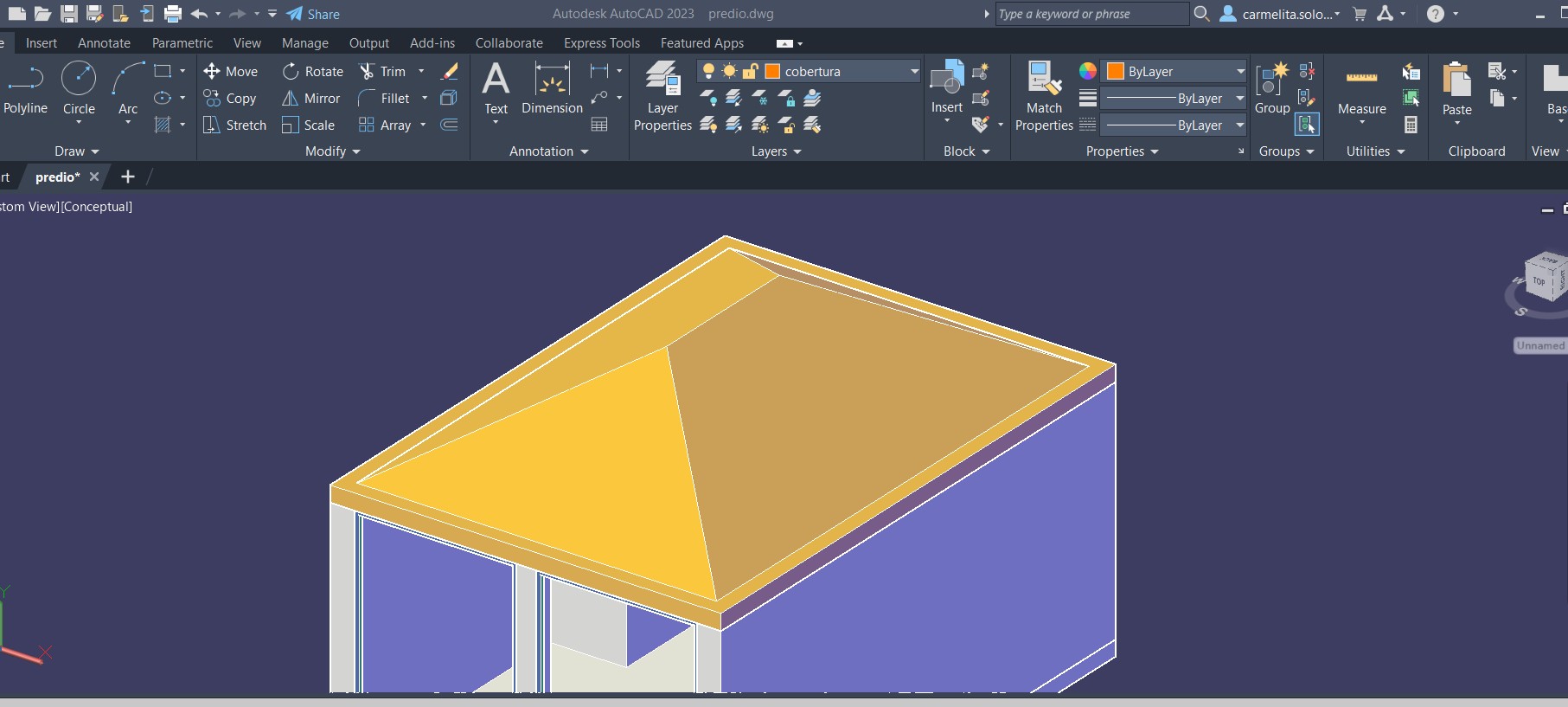The width and height of the screenshot is (1568, 707).
Task: Click the Rotate button
Action: [x=312, y=71]
